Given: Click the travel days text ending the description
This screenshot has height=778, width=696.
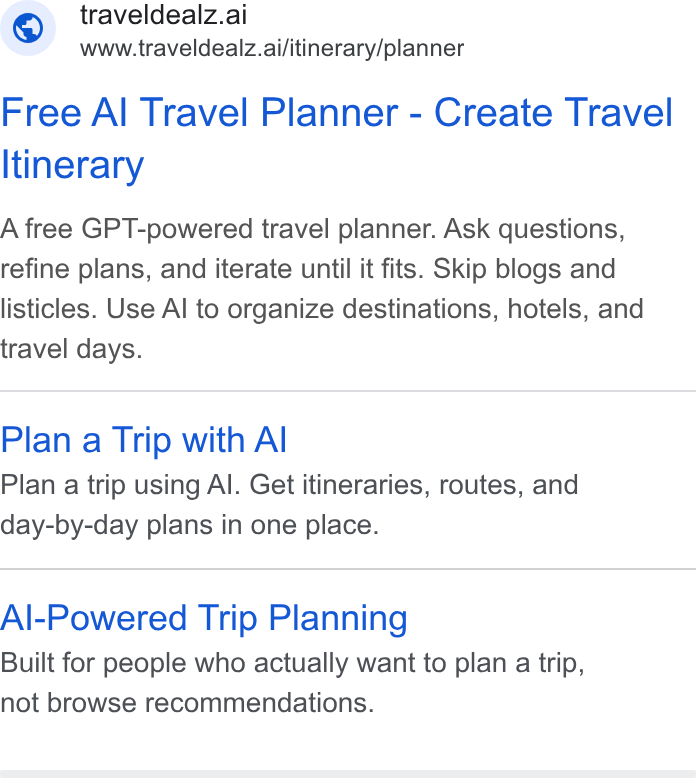Looking at the screenshot, I should [x=71, y=349].
